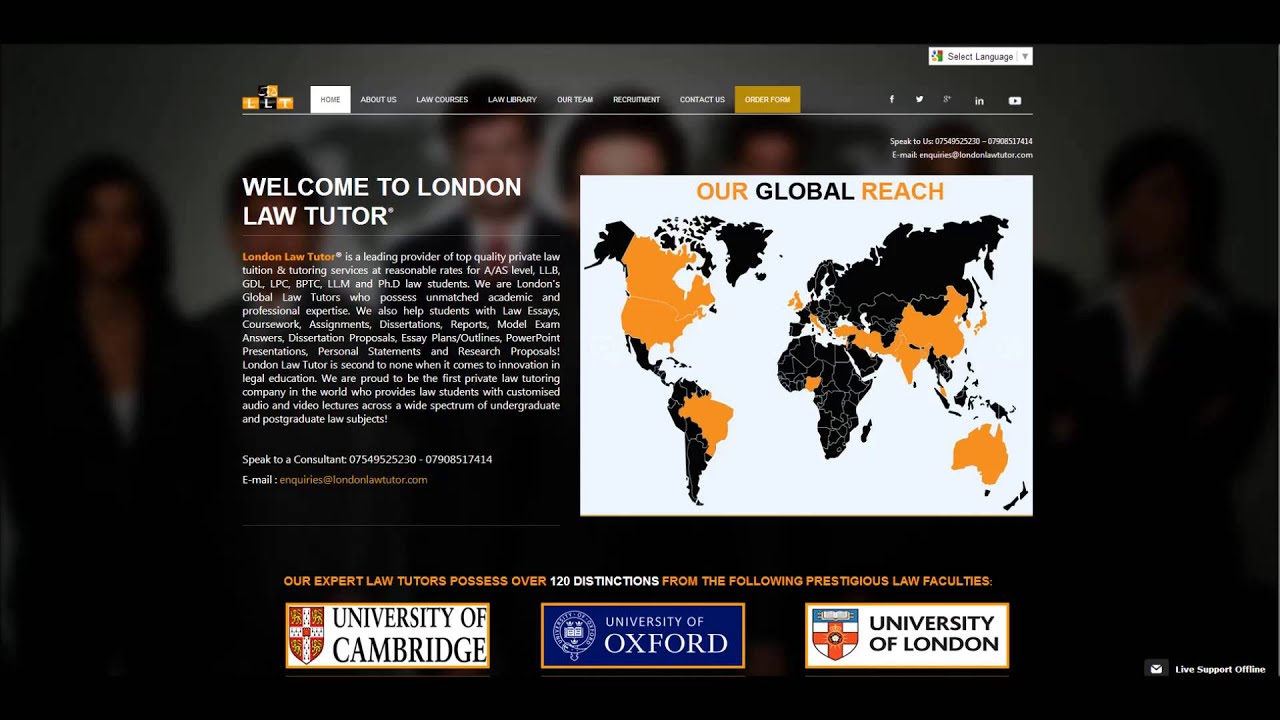
Task: Open the Facebook social icon
Action: pyautogui.click(x=892, y=100)
